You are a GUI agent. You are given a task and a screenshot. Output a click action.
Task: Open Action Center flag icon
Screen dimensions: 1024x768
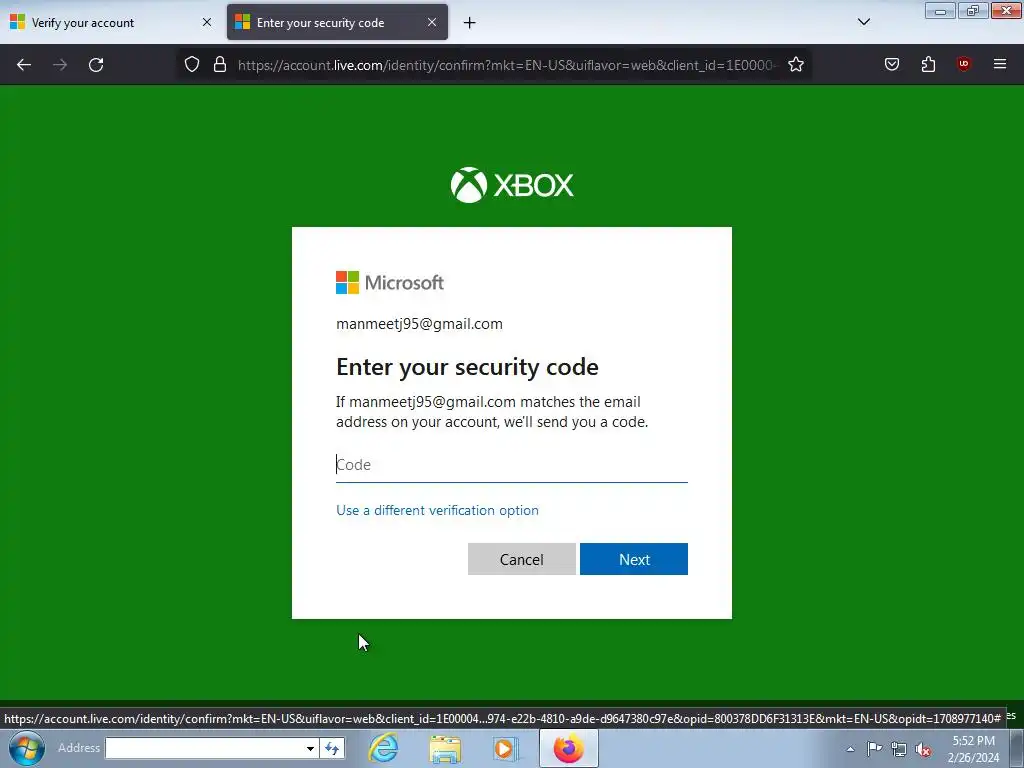click(x=874, y=748)
